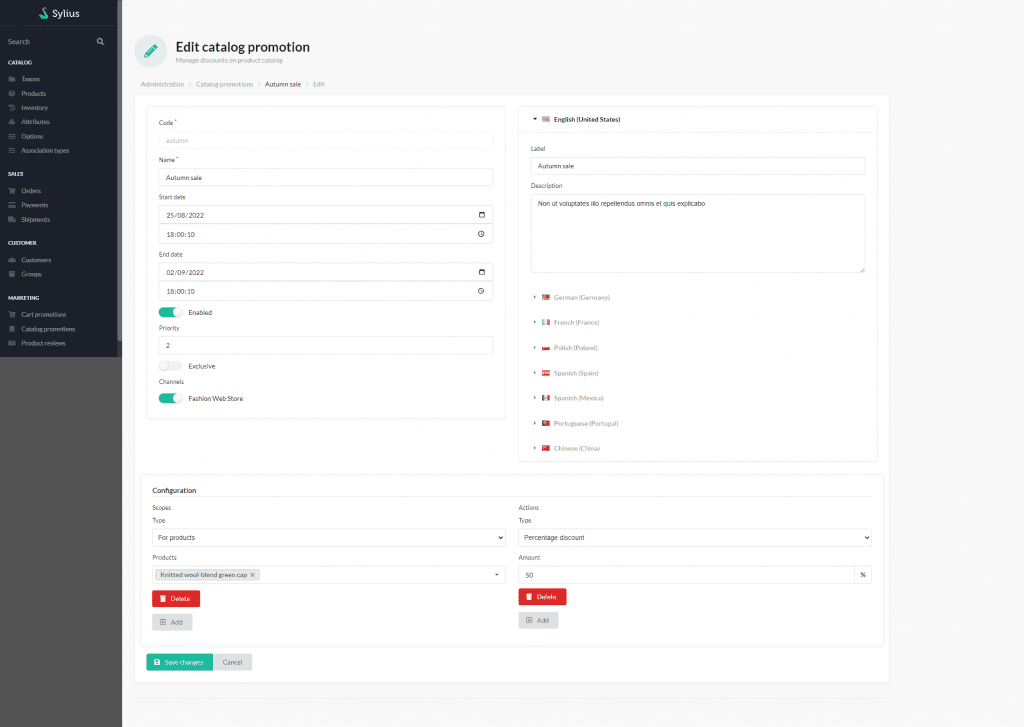This screenshot has height=727, width=1024.
Task: Click the Product reviews icon
Action: tap(12, 344)
